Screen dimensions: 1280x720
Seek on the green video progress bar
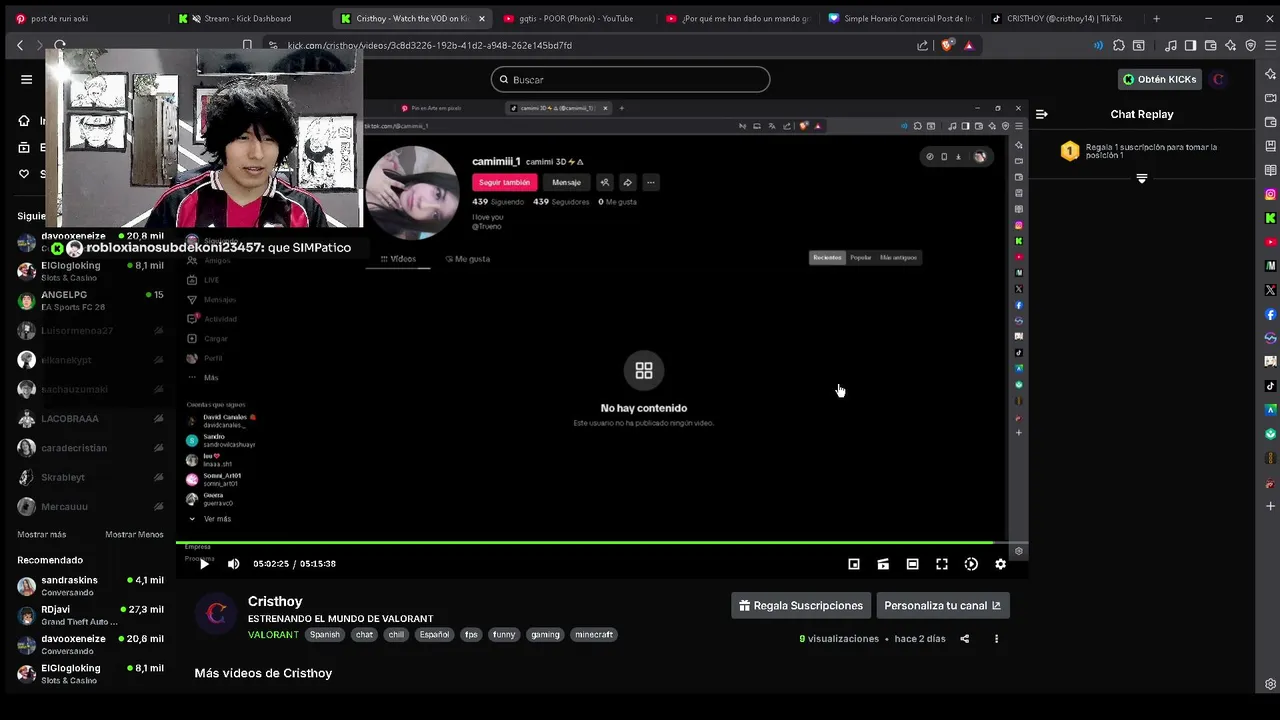tap(602, 543)
